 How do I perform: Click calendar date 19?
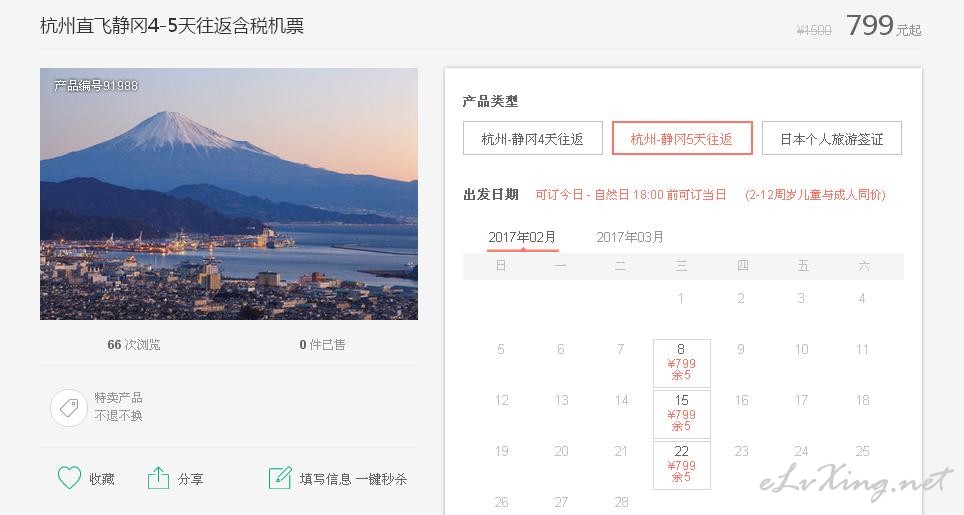pos(502,452)
